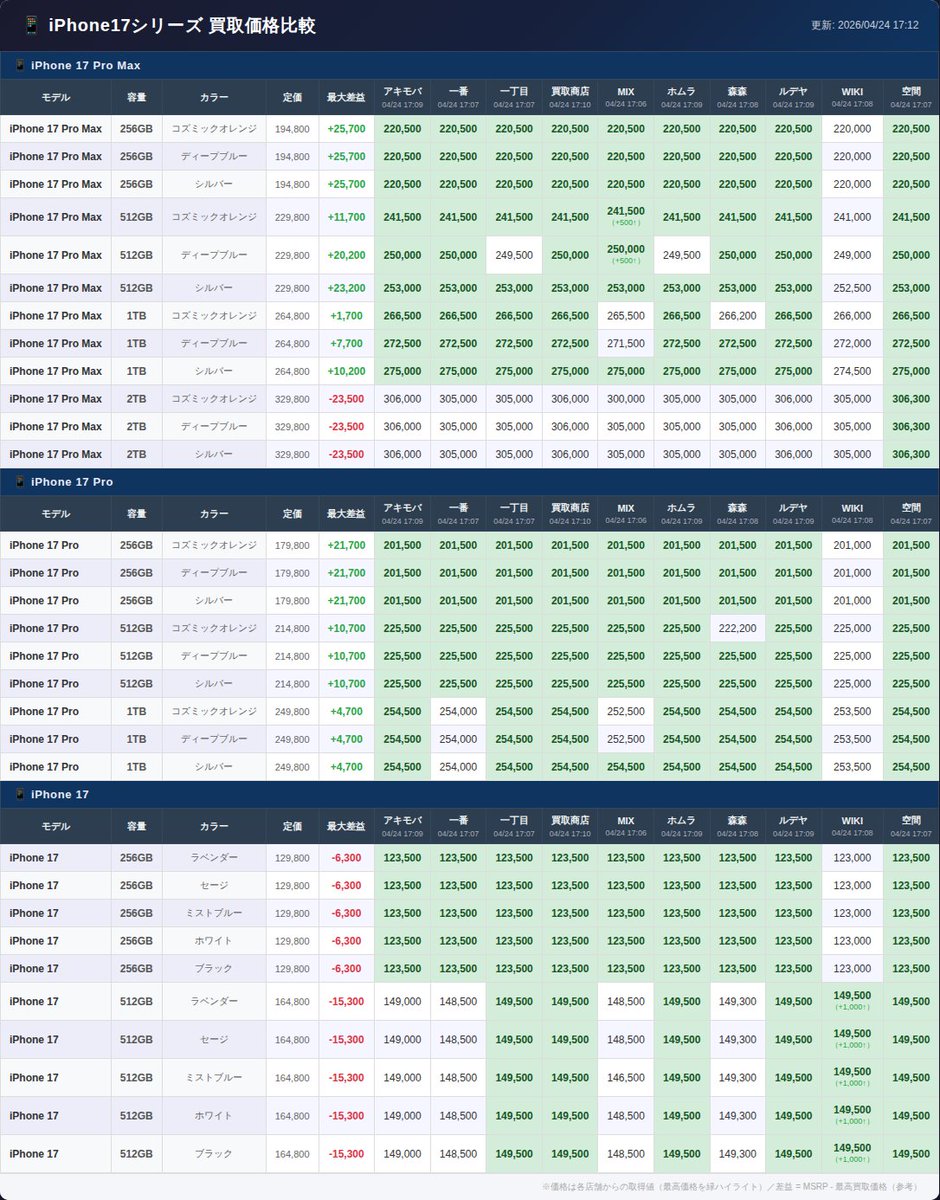Click the phone icon in the iPhone 17 Pro section header
The height and width of the screenshot is (1200, 940).
point(19,482)
